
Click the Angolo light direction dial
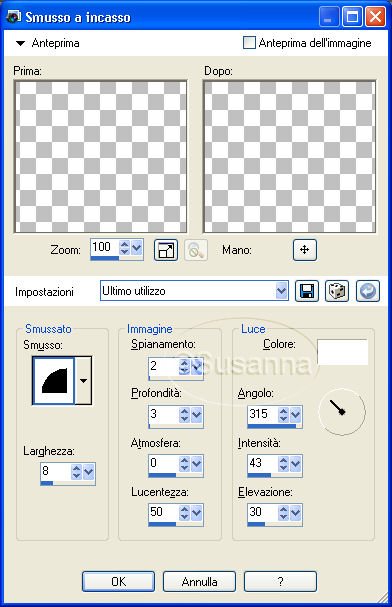pyautogui.click(x=342, y=412)
